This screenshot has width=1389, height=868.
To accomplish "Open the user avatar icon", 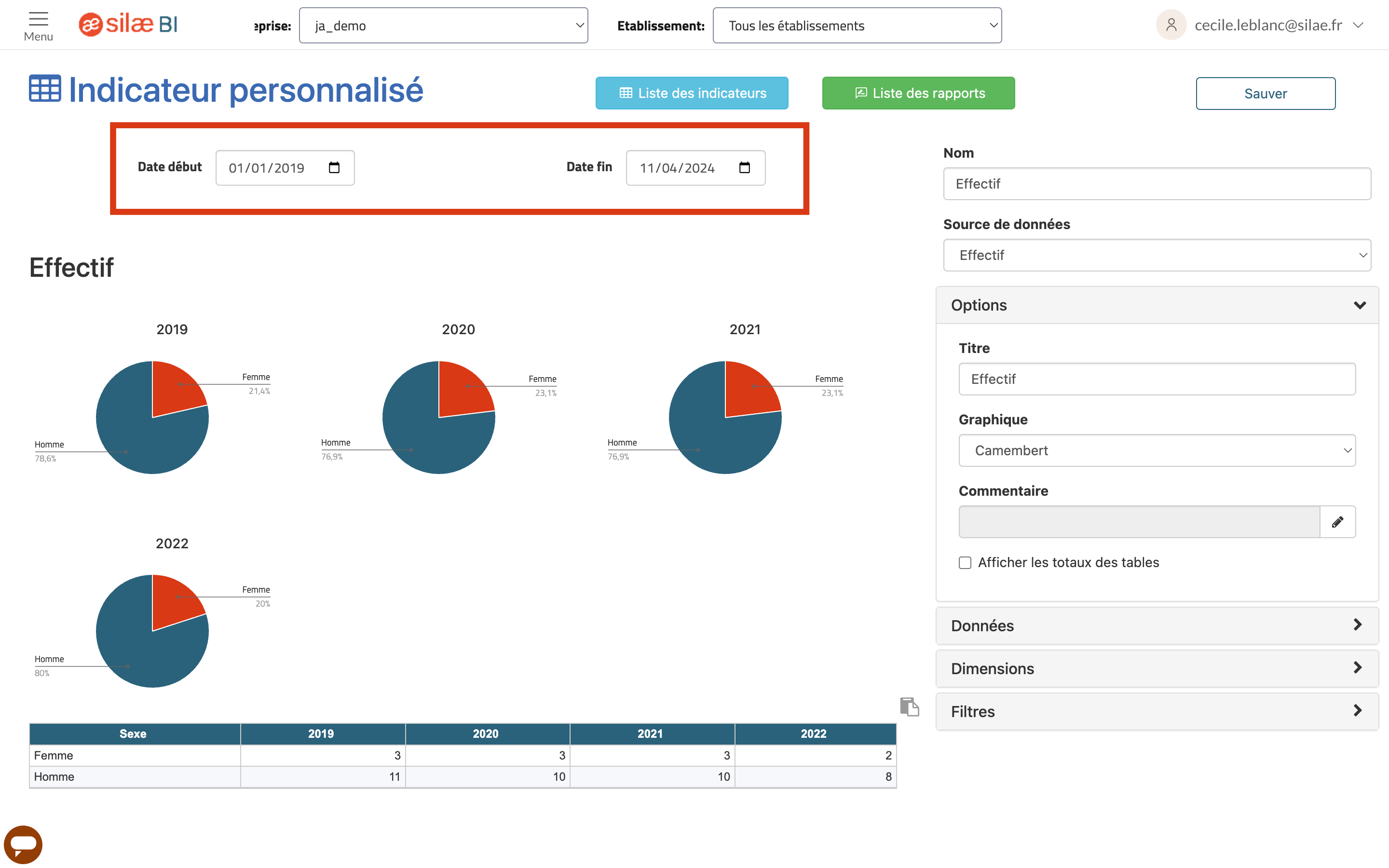I will coord(1171,25).
